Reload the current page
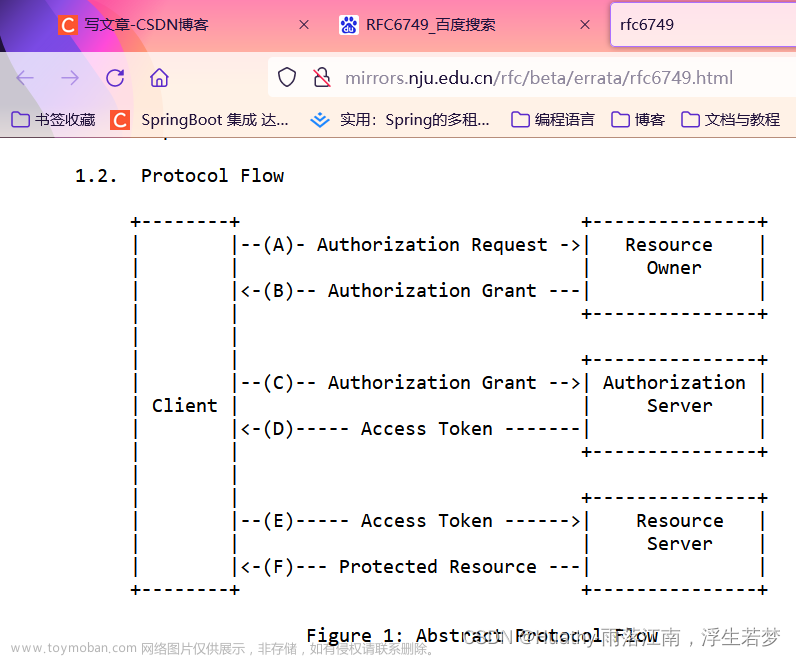The width and height of the screenshot is (796, 657). (x=115, y=78)
